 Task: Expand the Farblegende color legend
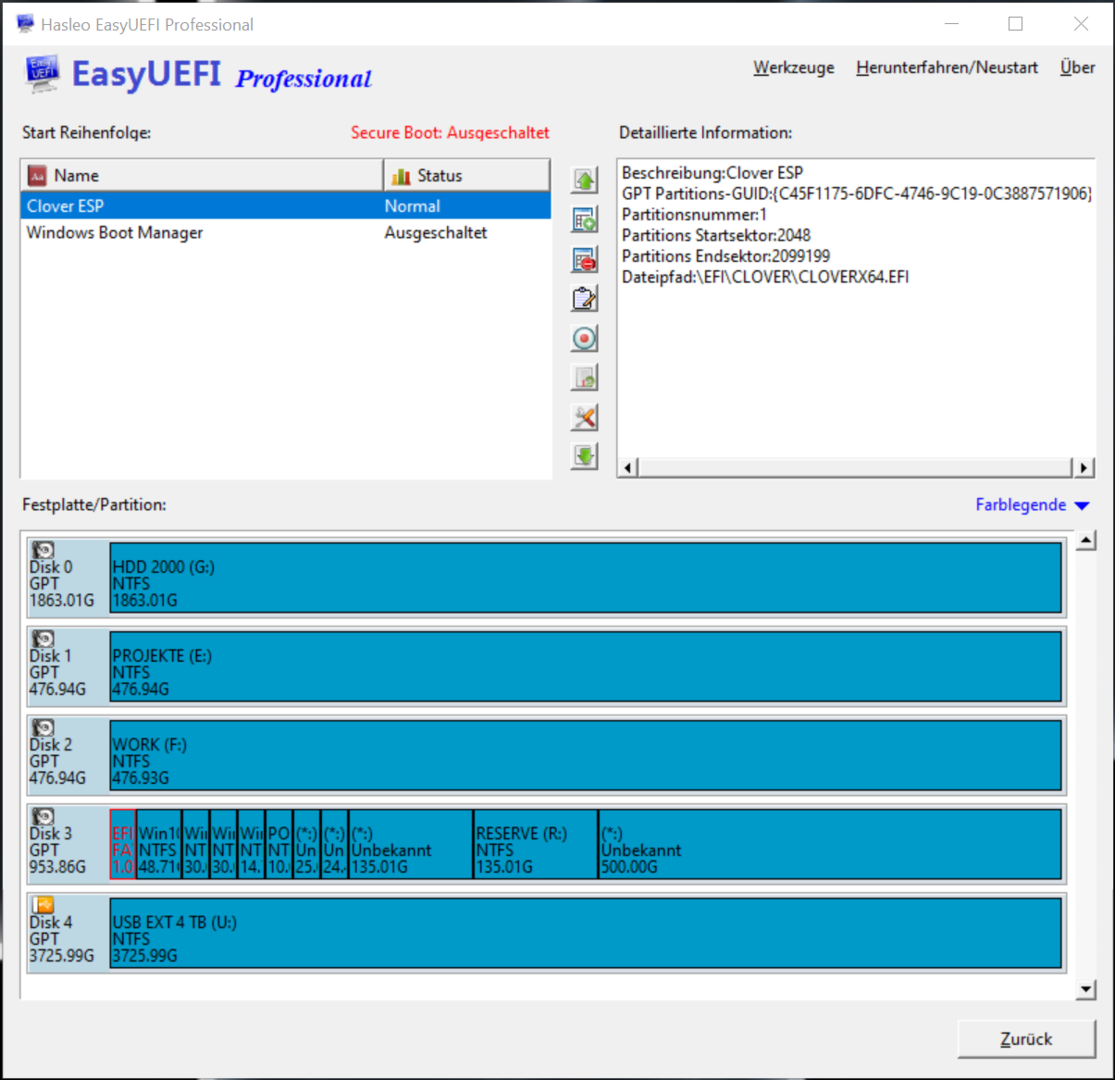(x=1032, y=505)
